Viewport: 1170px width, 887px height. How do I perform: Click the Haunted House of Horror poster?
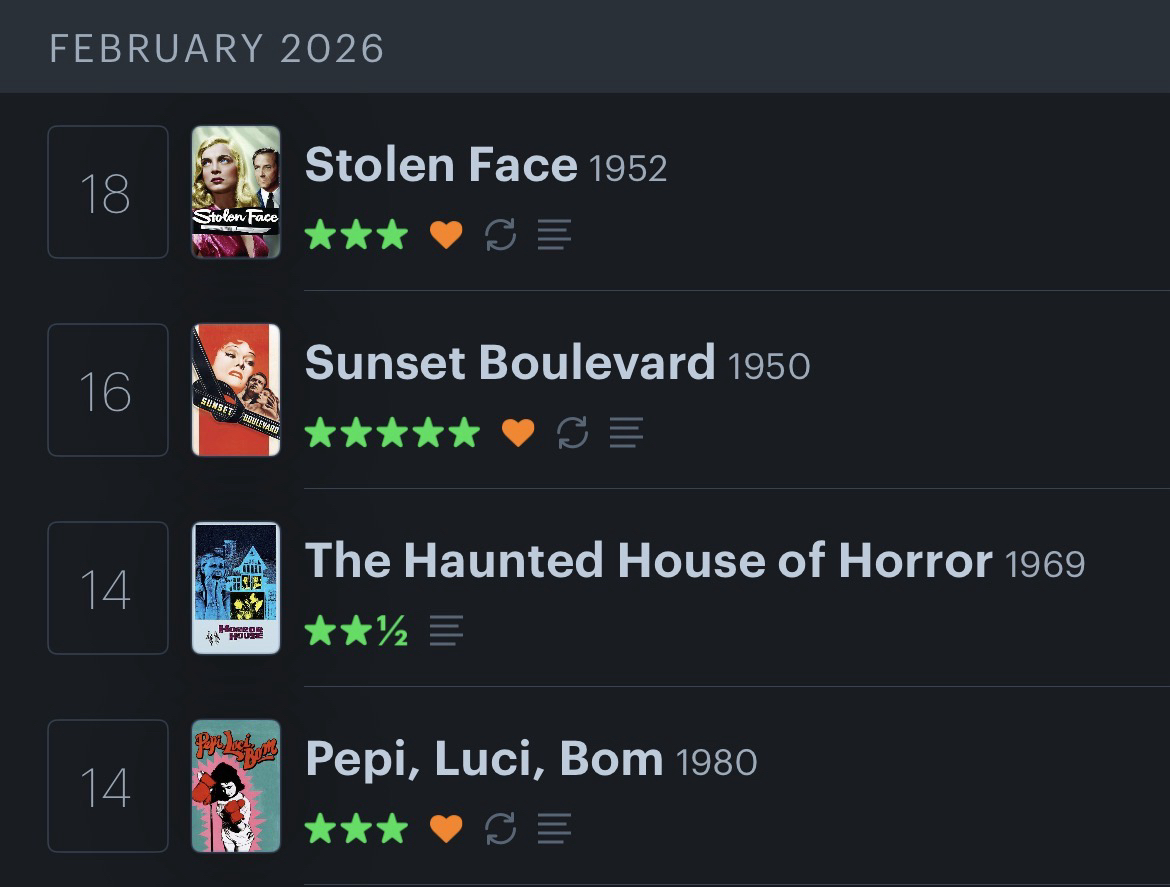[236, 588]
